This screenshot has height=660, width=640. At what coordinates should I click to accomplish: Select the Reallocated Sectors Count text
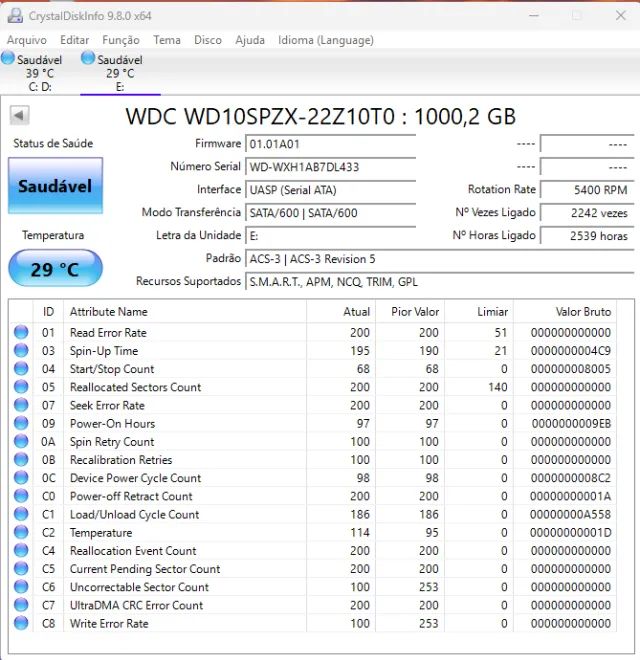point(136,387)
